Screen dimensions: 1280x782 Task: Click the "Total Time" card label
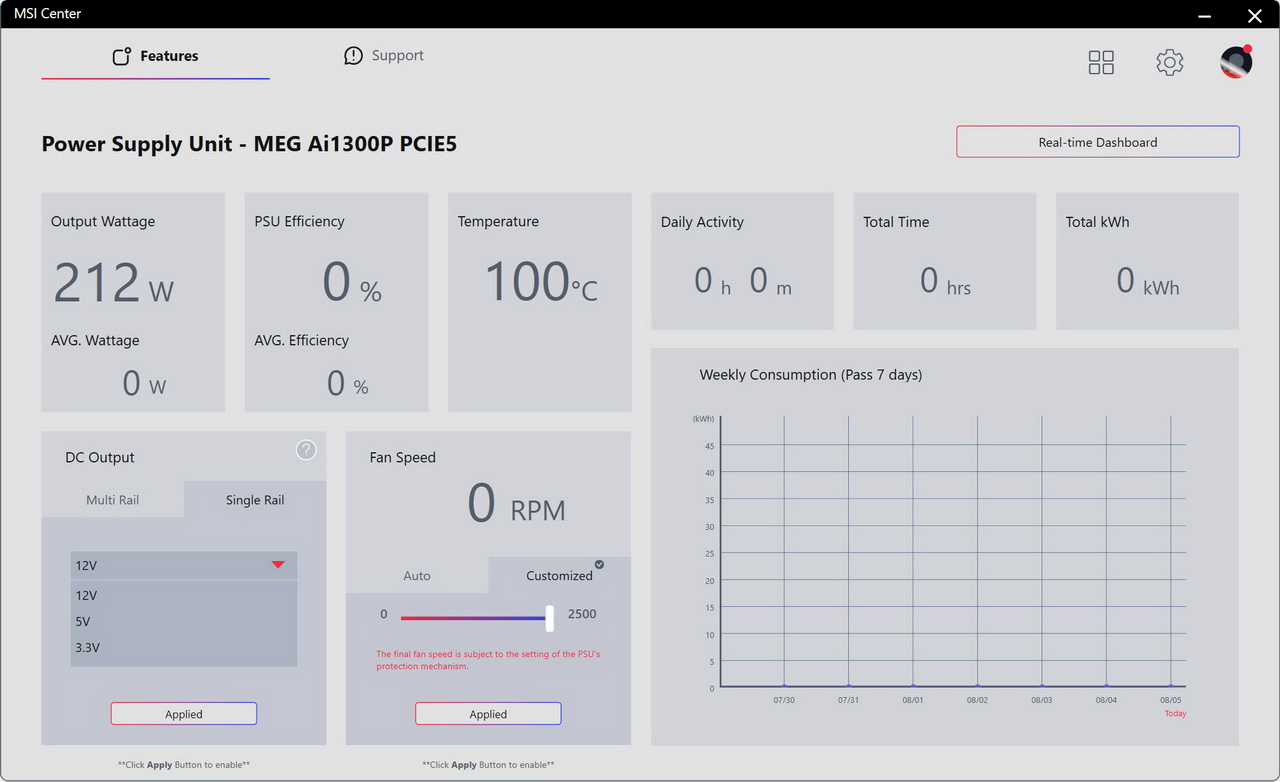click(x=896, y=222)
